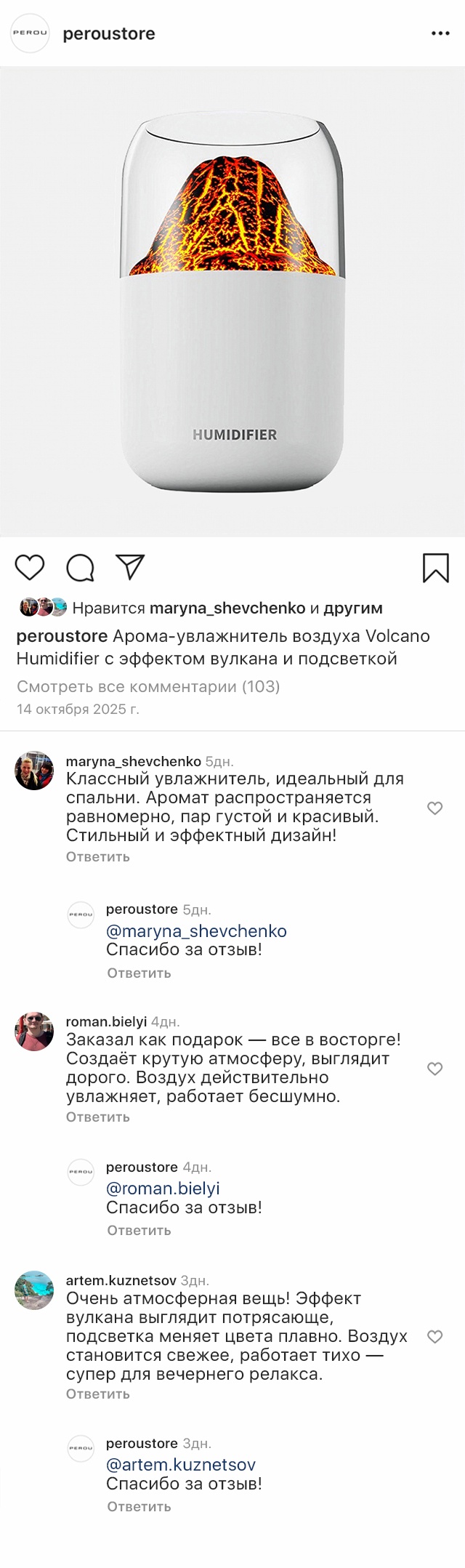This screenshot has height=1568, width=465.
Task: Open @maryna_shevchenko mention link
Action: coord(196,931)
